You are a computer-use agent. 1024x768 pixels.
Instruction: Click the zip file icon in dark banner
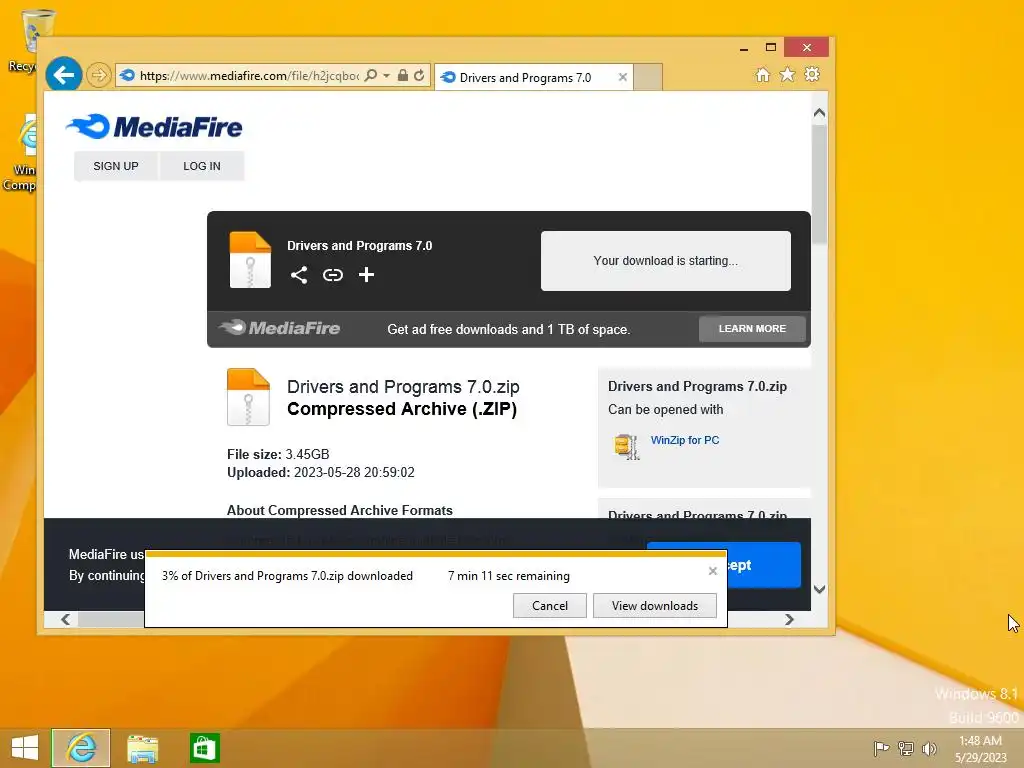click(250, 260)
